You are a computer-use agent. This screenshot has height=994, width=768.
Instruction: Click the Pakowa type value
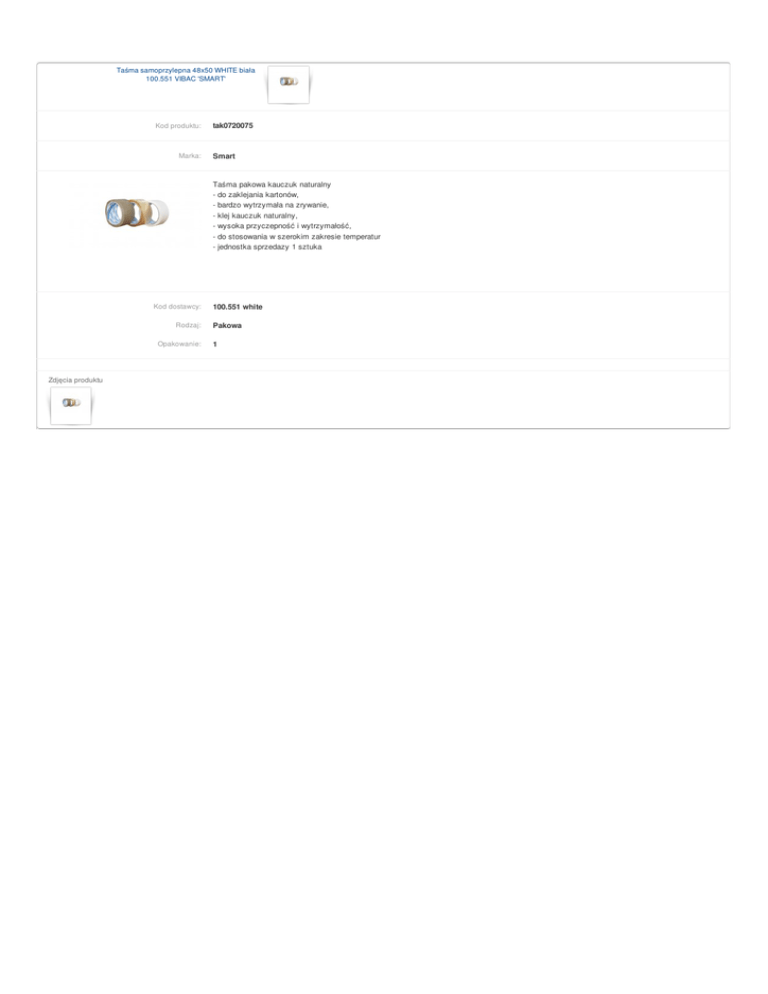click(x=227, y=325)
